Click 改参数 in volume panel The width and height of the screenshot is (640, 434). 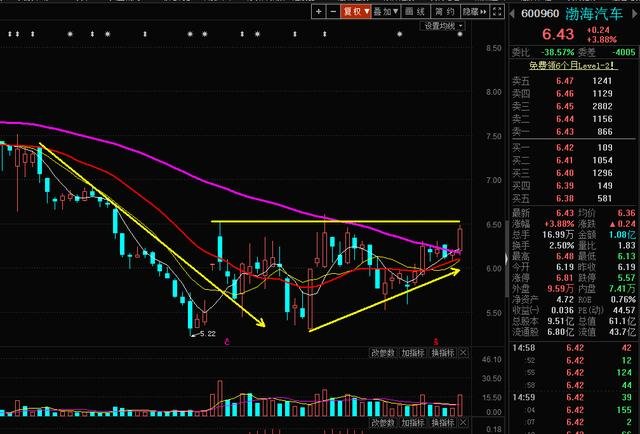[383, 353]
